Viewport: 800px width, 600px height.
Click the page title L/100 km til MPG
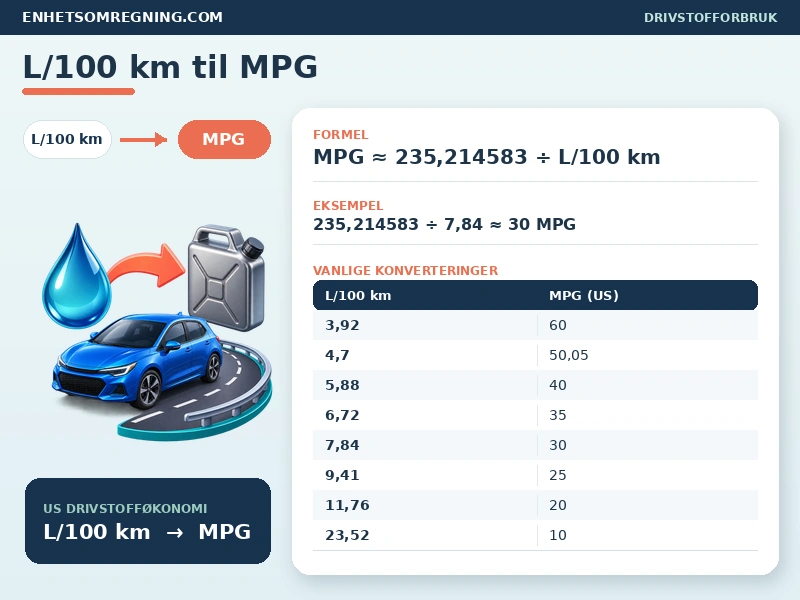[170, 67]
